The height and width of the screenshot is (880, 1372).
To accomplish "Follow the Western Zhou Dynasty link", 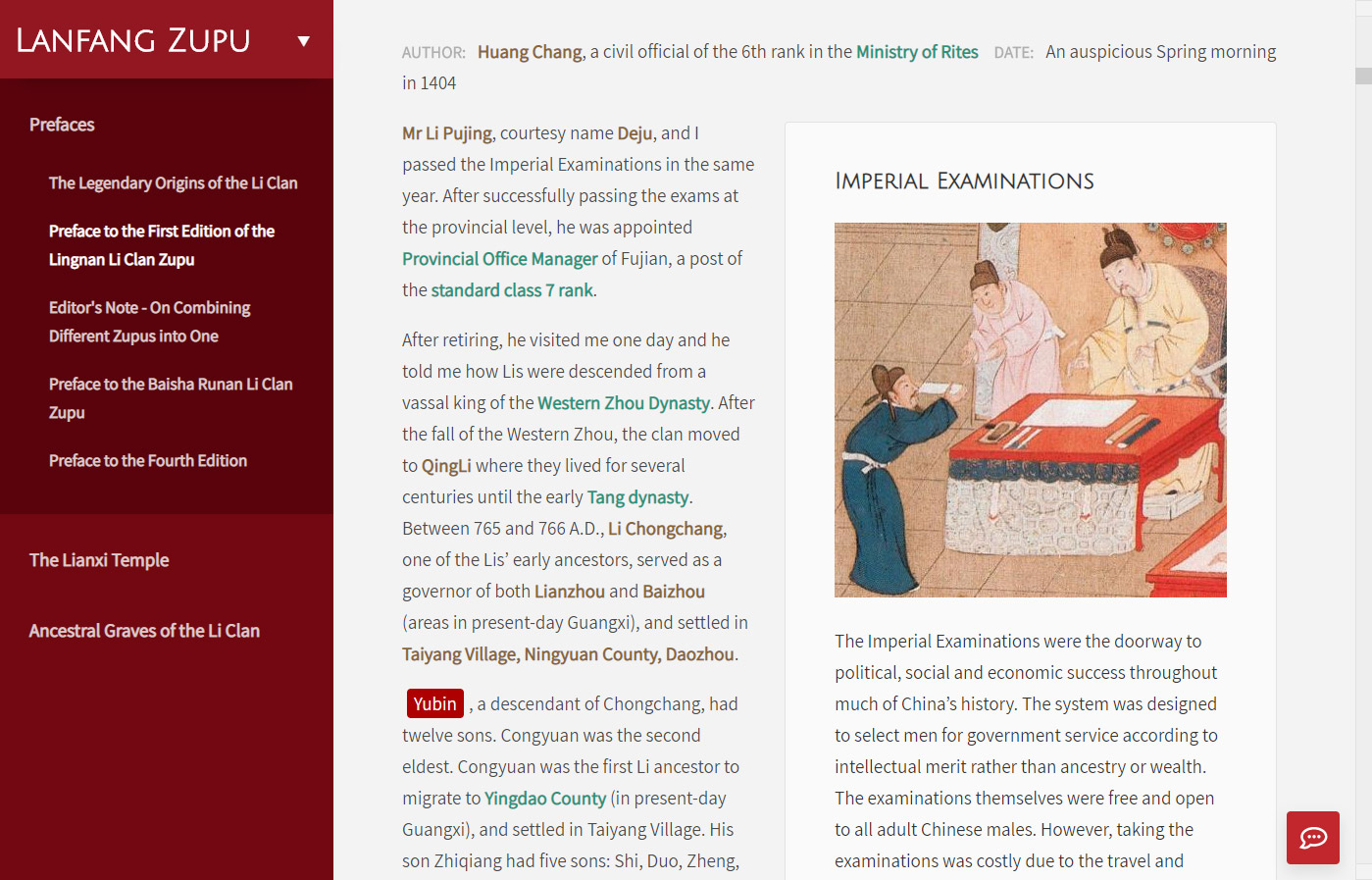I will click(624, 403).
